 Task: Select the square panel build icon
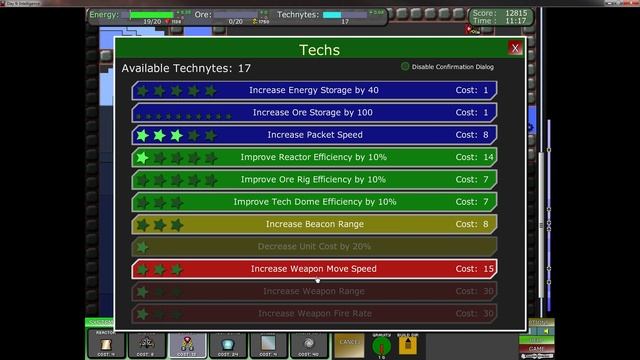268,344
